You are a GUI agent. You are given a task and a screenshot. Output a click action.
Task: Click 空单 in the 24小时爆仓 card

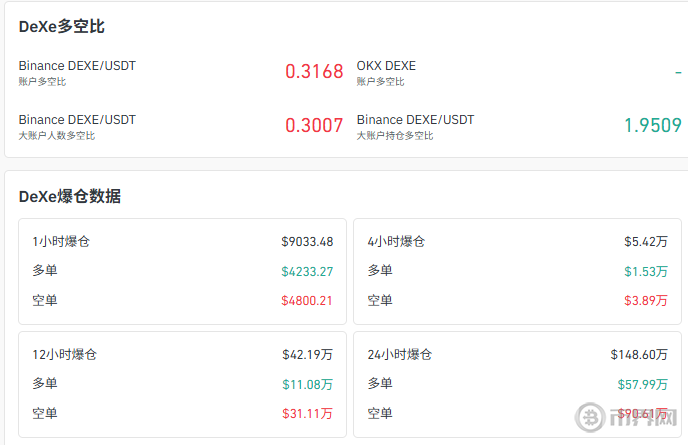click(x=380, y=413)
